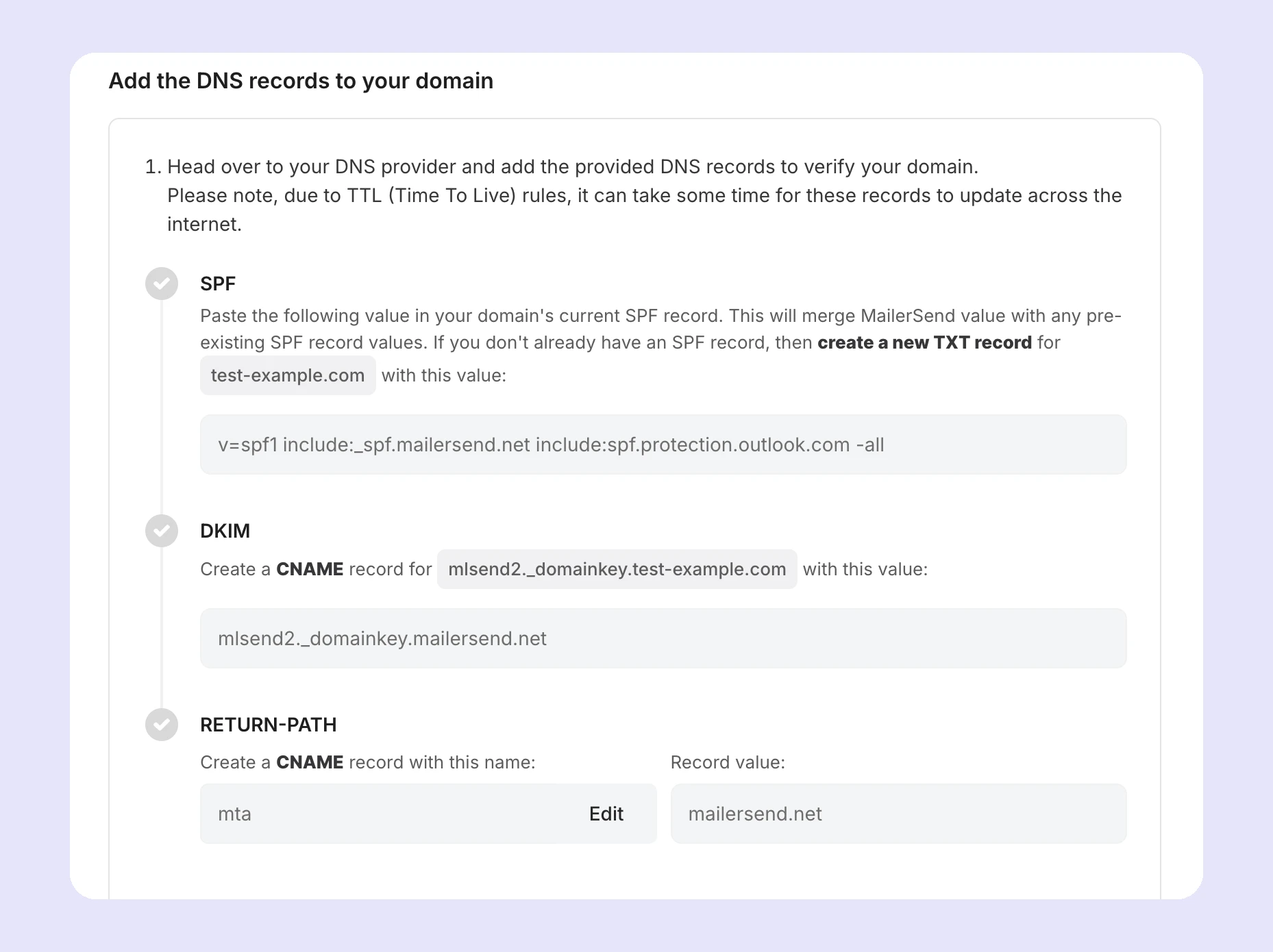
Task: Click the Edit button next to mta
Action: click(605, 814)
